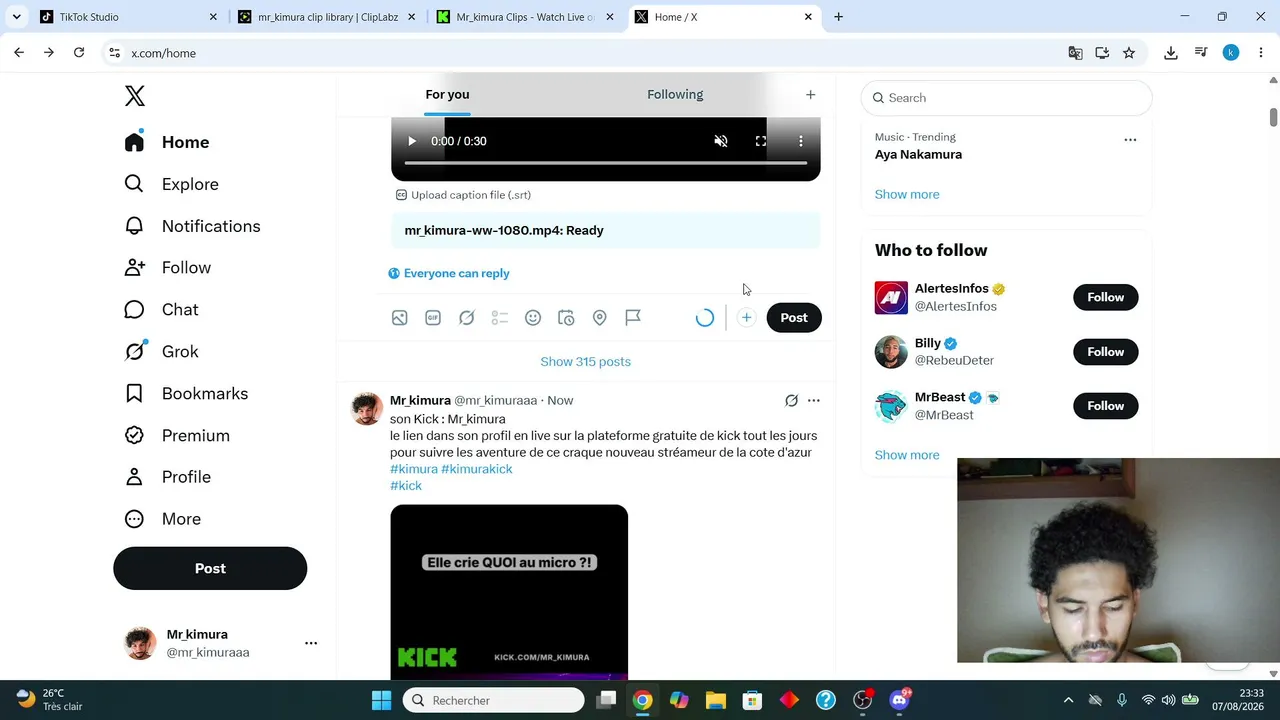Open Grok in the sidebar
The width and height of the screenshot is (1280, 720).
click(161, 352)
